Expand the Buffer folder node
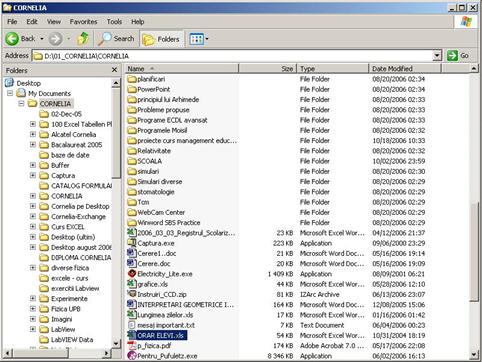 [33, 165]
